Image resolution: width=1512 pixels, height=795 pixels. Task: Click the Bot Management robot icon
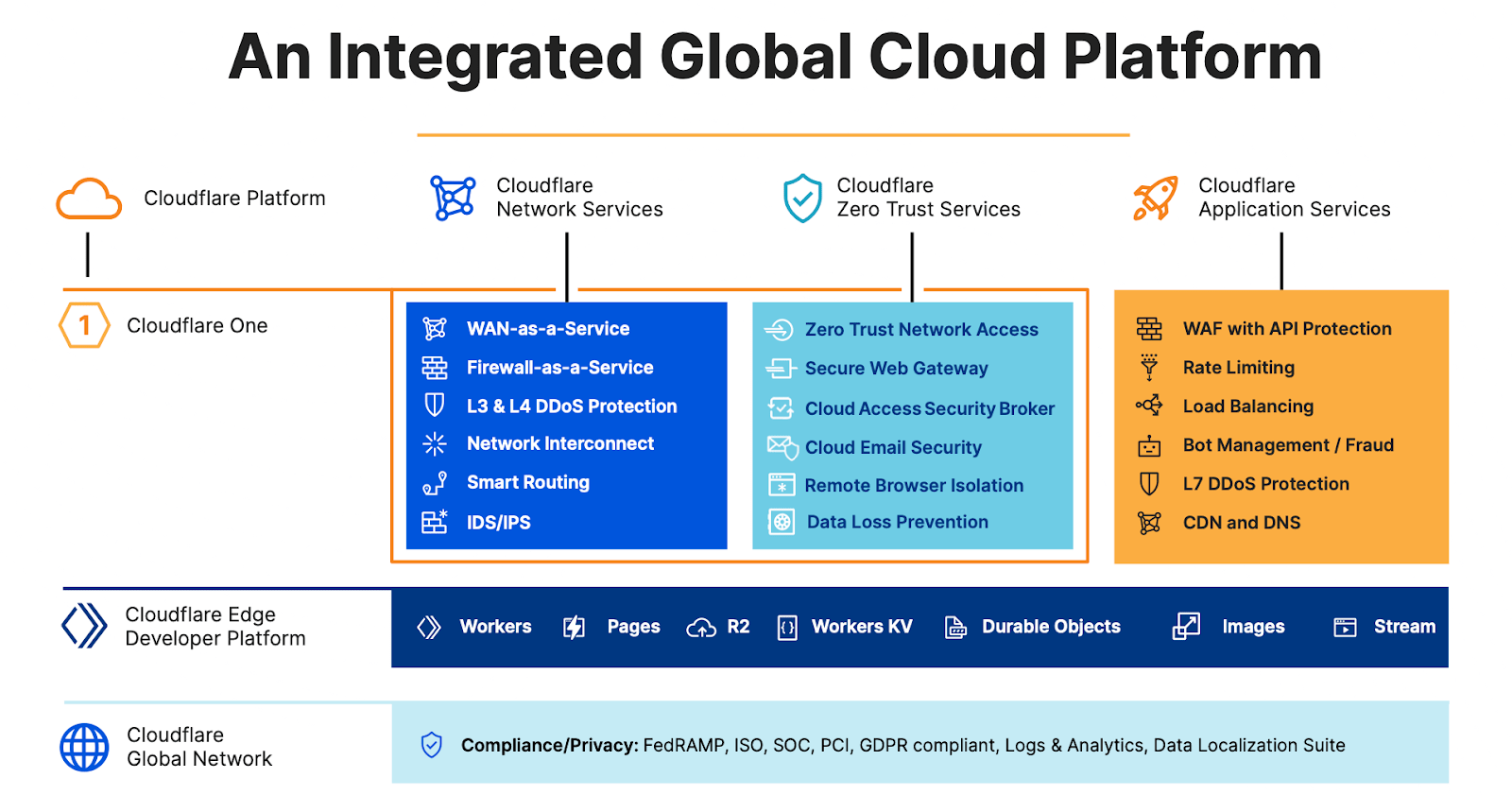[x=1149, y=445]
